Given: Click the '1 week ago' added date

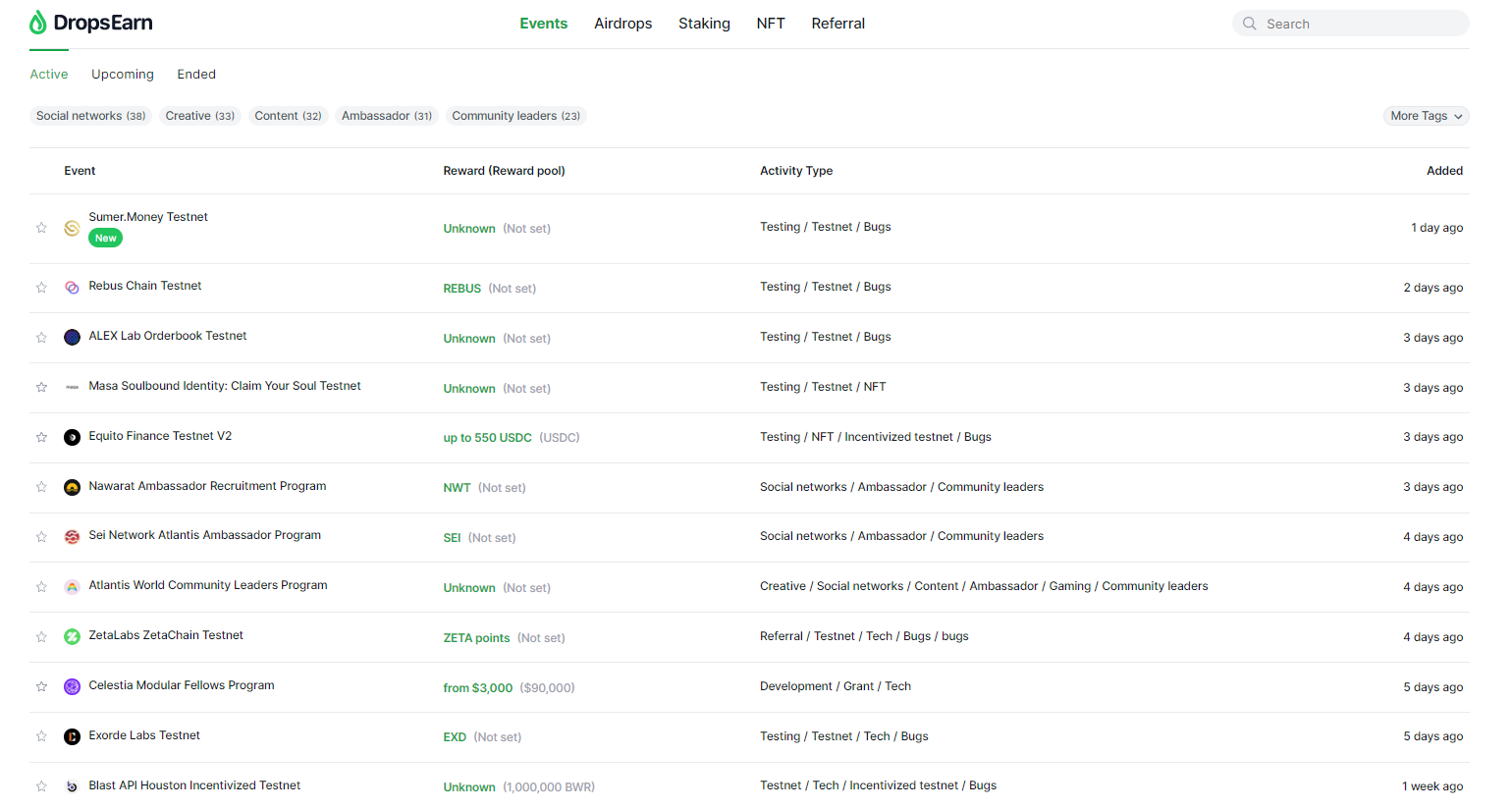Looking at the screenshot, I should pyautogui.click(x=1432, y=786).
